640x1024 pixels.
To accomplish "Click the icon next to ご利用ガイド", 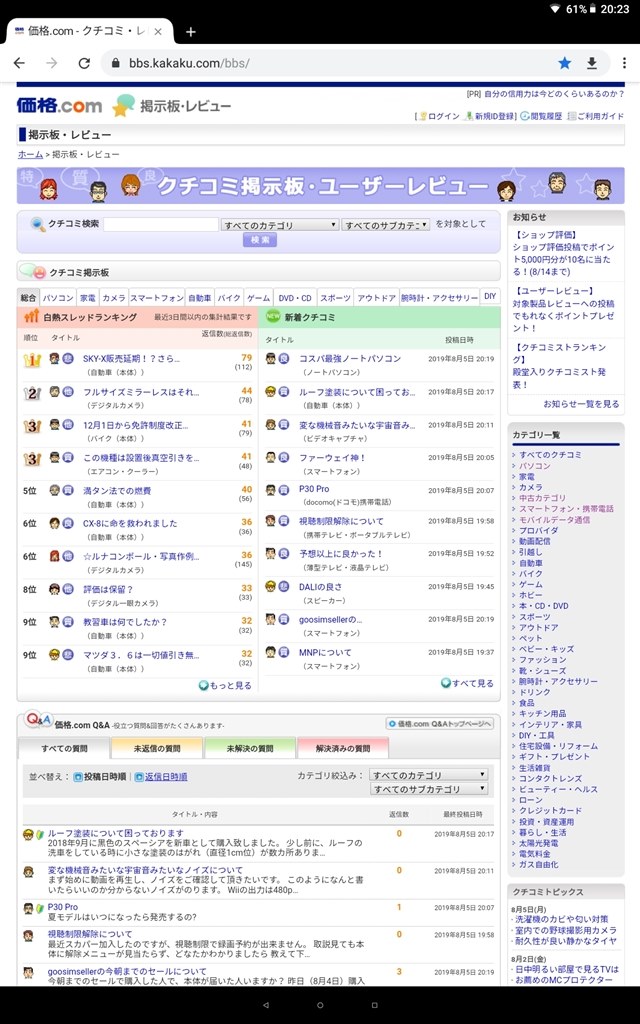I will 572,116.
